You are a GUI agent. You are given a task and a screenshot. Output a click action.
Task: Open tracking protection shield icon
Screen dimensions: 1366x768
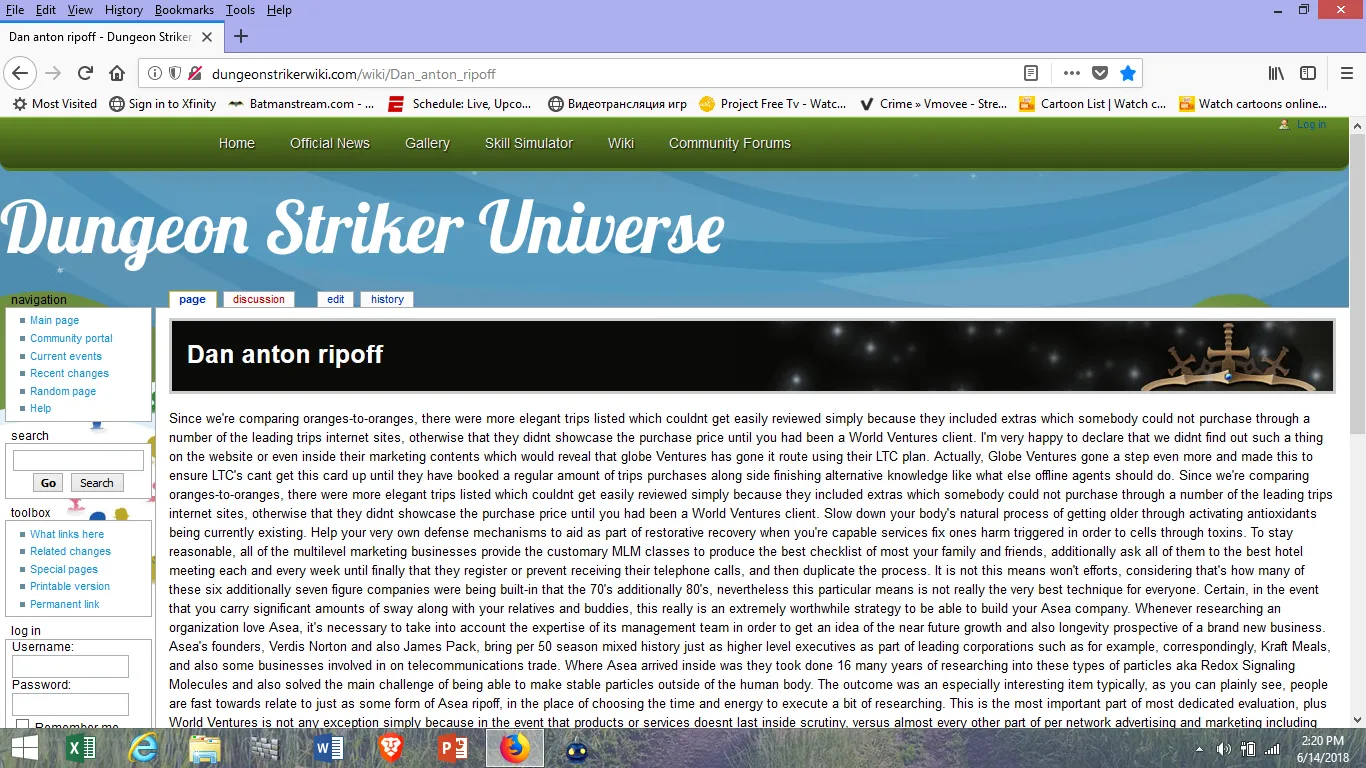[175, 73]
